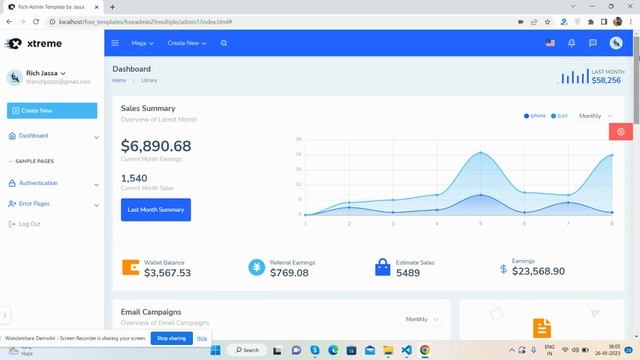Viewport: 640px width, 360px height.
Task: Click the Library breadcrumb
Action: [x=149, y=80]
